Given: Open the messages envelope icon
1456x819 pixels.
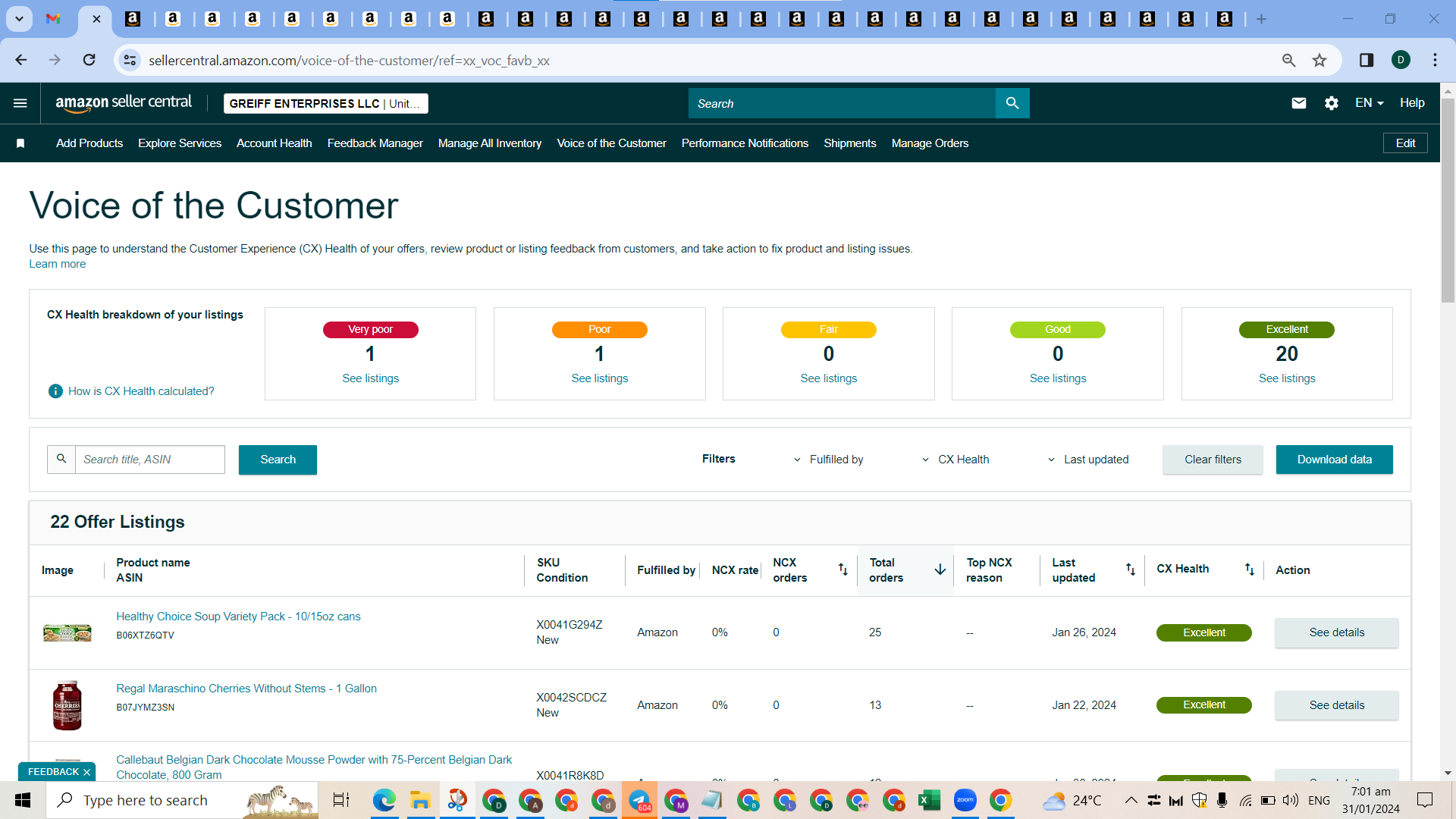Looking at the screenshot, I should (x=1299, y=103).
